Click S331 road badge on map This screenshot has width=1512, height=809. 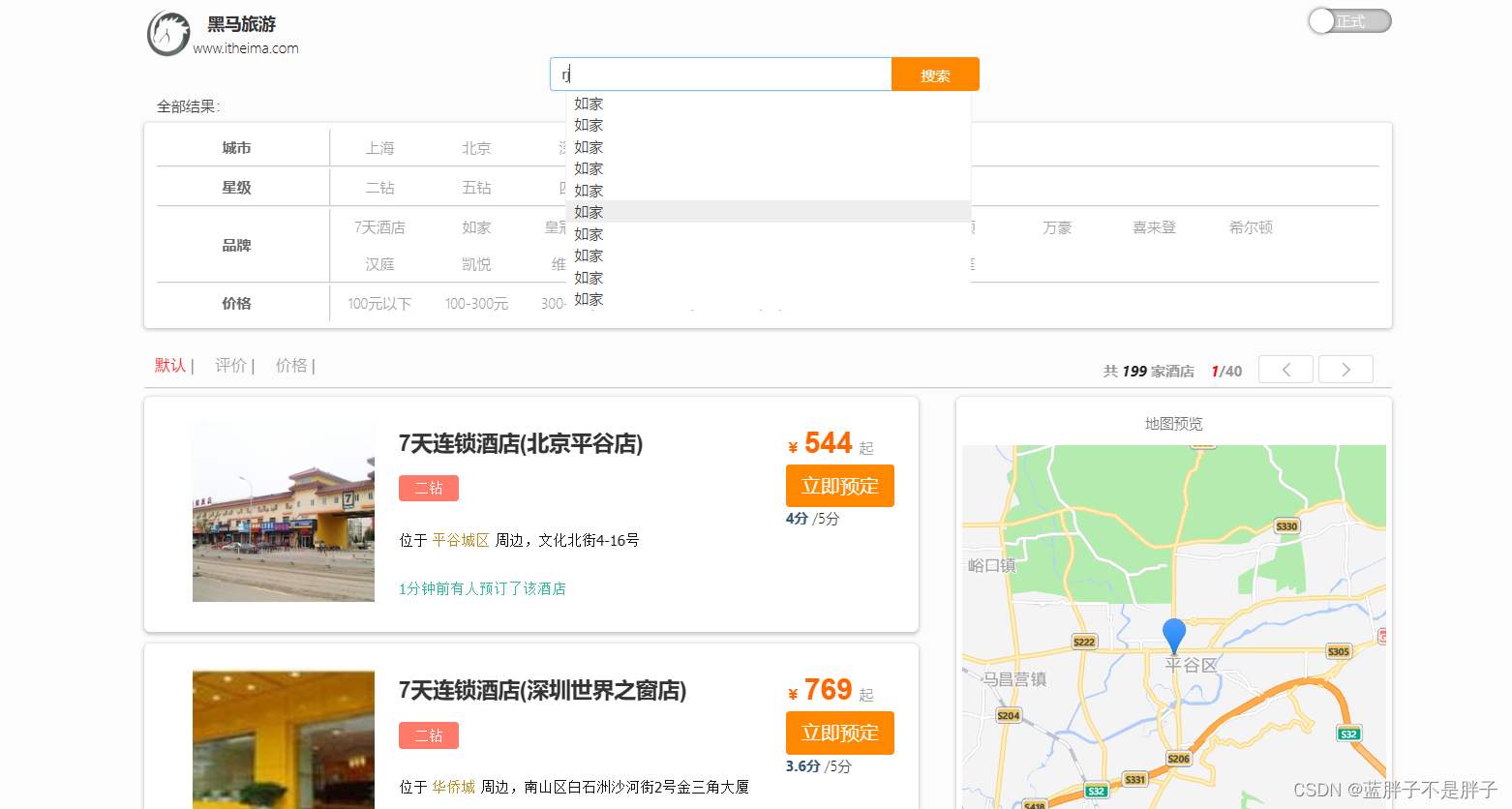point(1135,779)
